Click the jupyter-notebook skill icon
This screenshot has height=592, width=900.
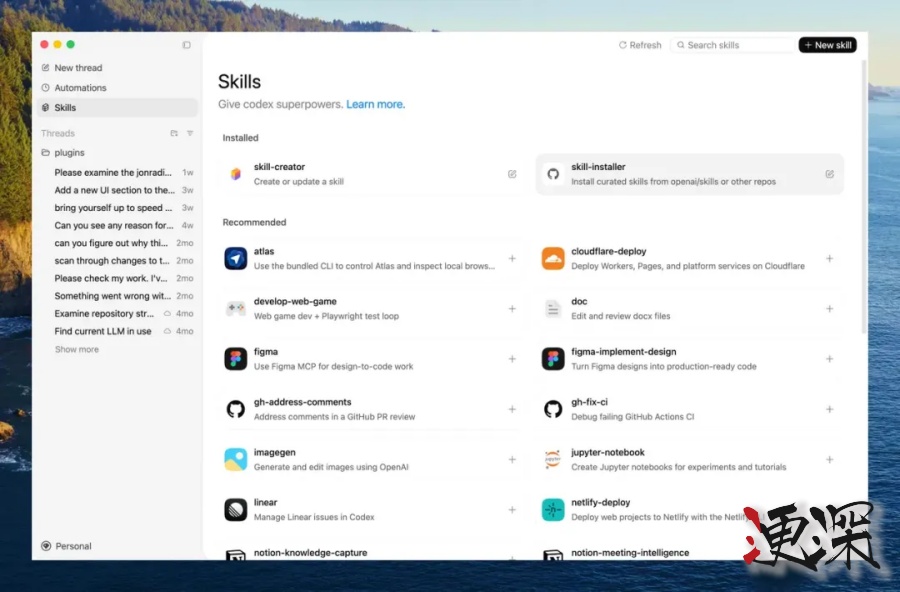click(x=553, y=459)
